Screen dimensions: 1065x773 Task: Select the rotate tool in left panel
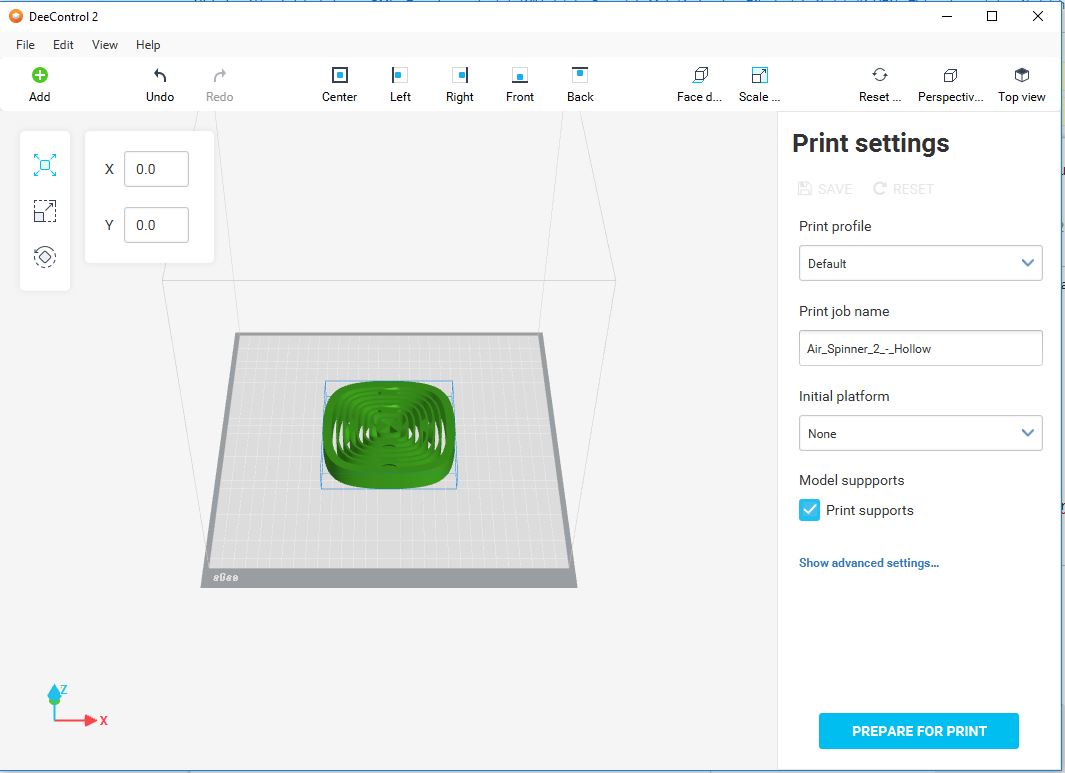tap(45, 257)
